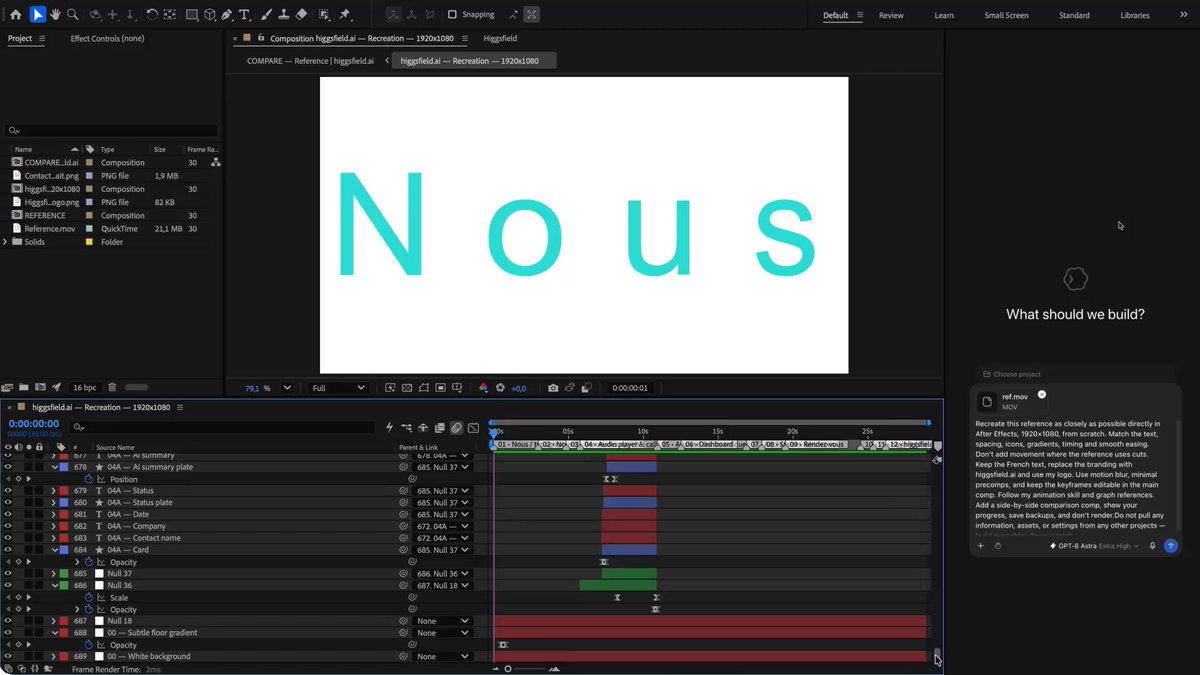Click the microphone icon in chat input
Viewport: 1200px width, 675px height.
1153,546
